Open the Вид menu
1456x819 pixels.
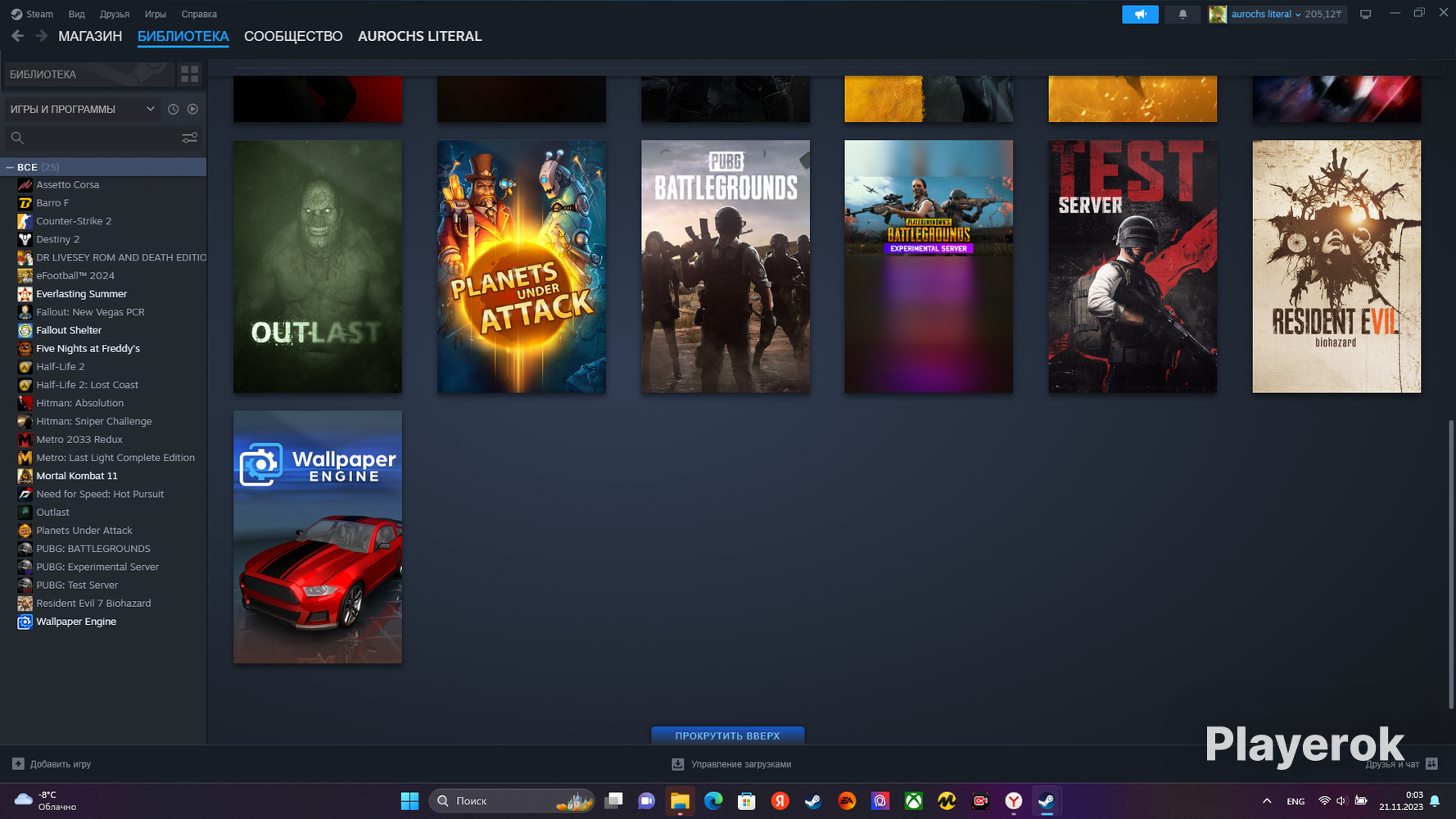[76, 14]
